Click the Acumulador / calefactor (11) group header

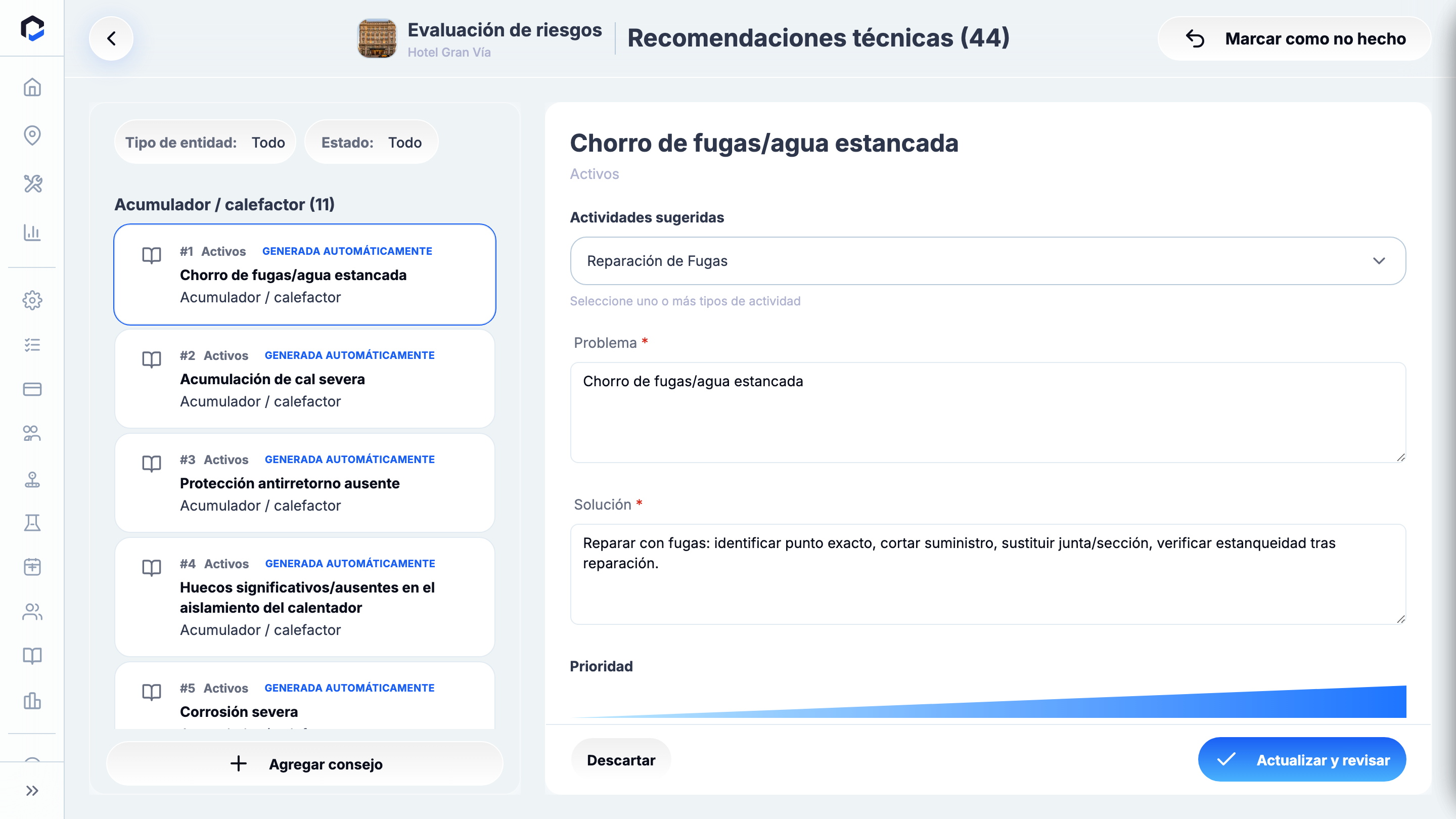(x=224, y=204)
